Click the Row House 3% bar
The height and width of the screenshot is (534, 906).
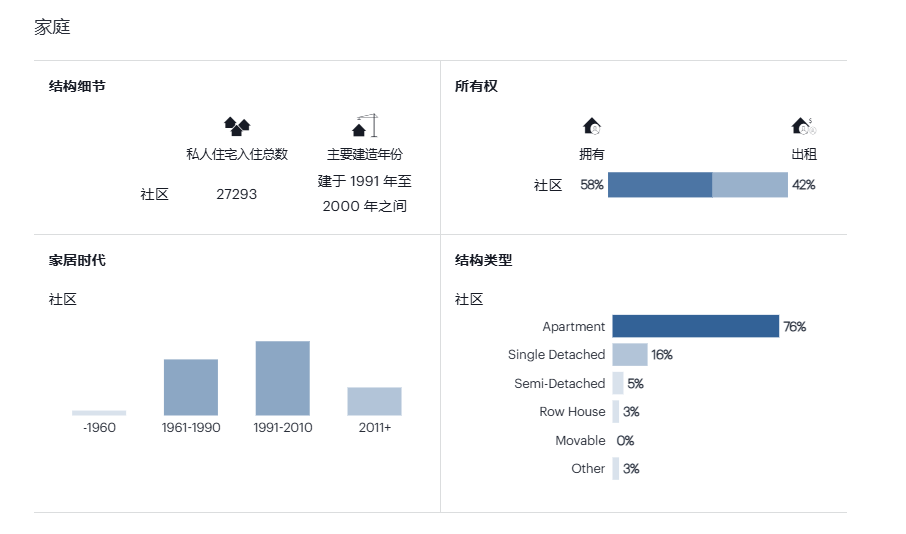[616, 411]
